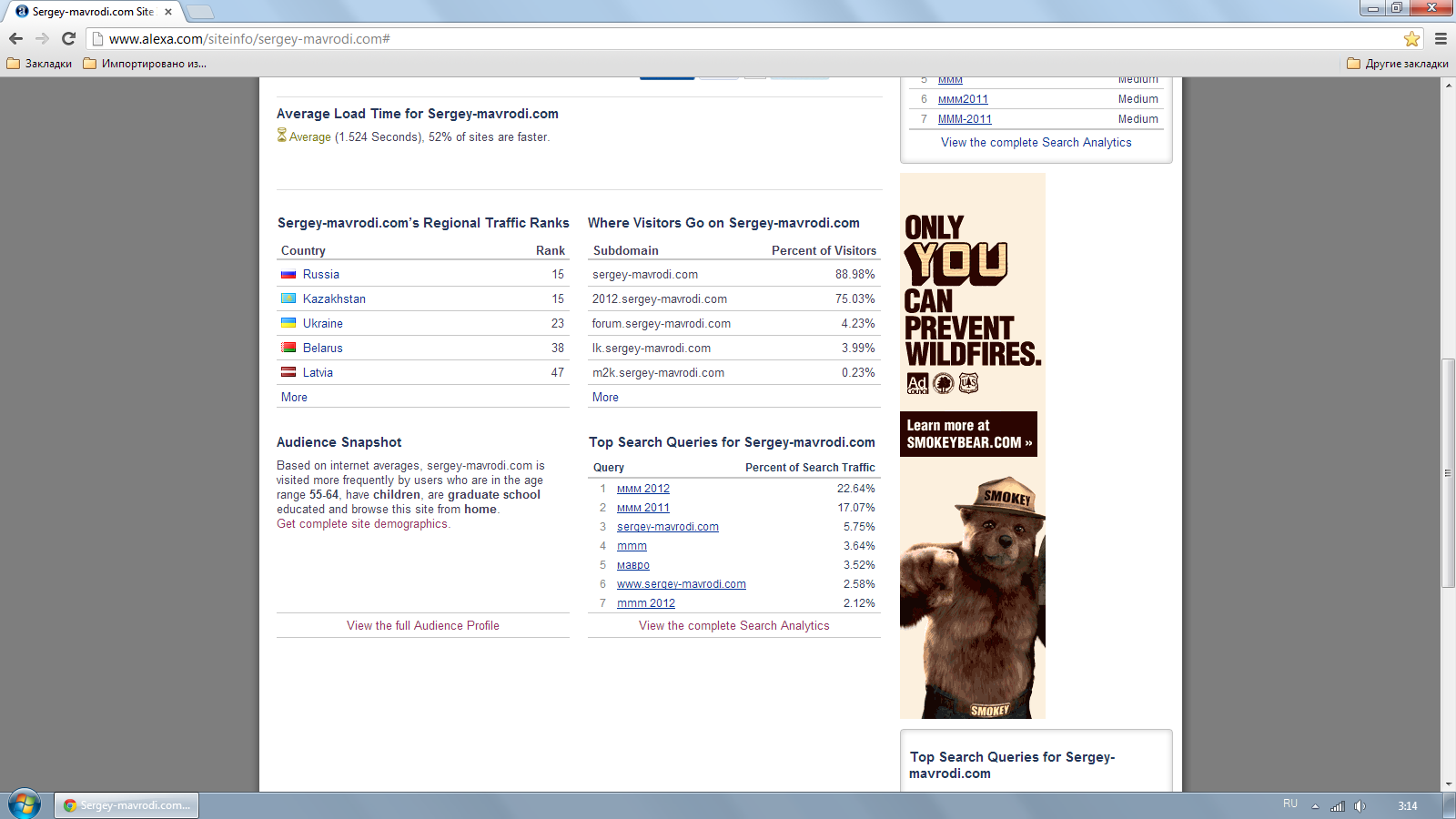Show hidden tray icons arrow
The image size is (1456, 819).
[x=1315, y=806]
